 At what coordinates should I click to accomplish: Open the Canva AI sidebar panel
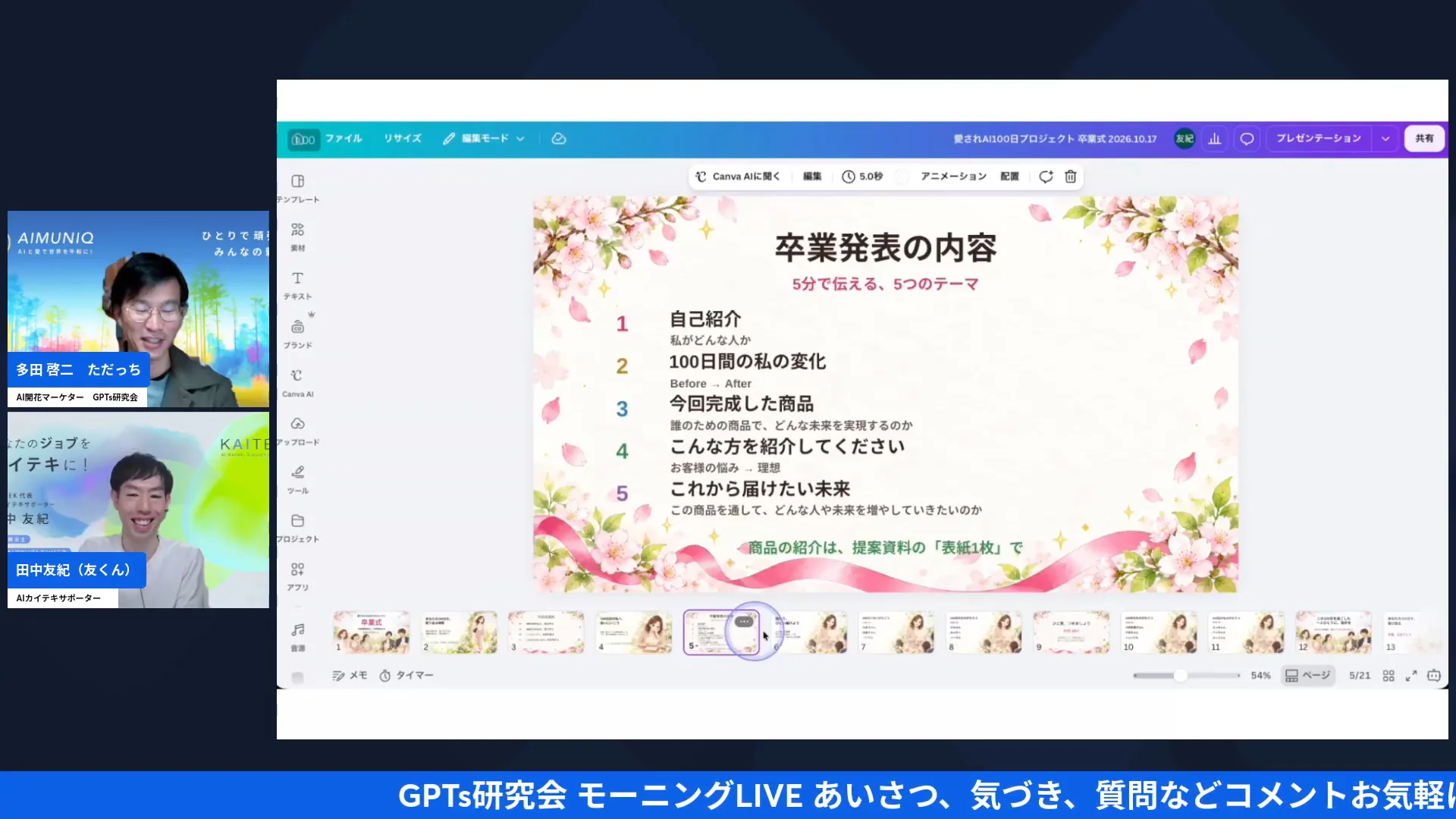pyautogui.click(x=297, y=382)
